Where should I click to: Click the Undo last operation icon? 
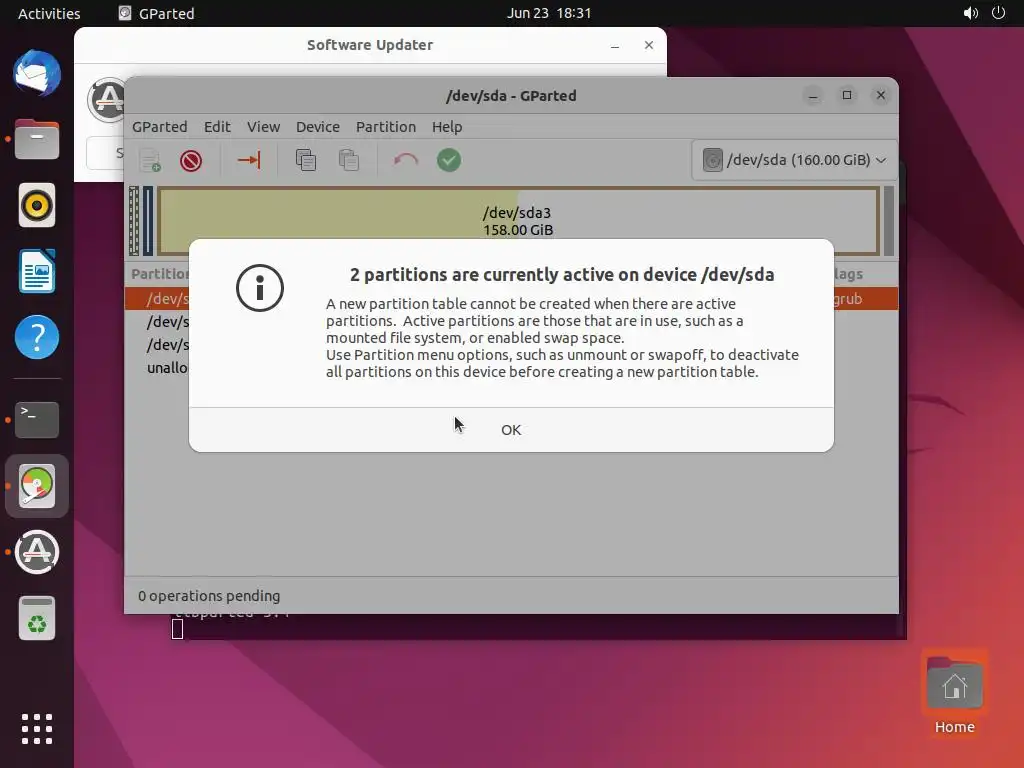click(406, 160)
